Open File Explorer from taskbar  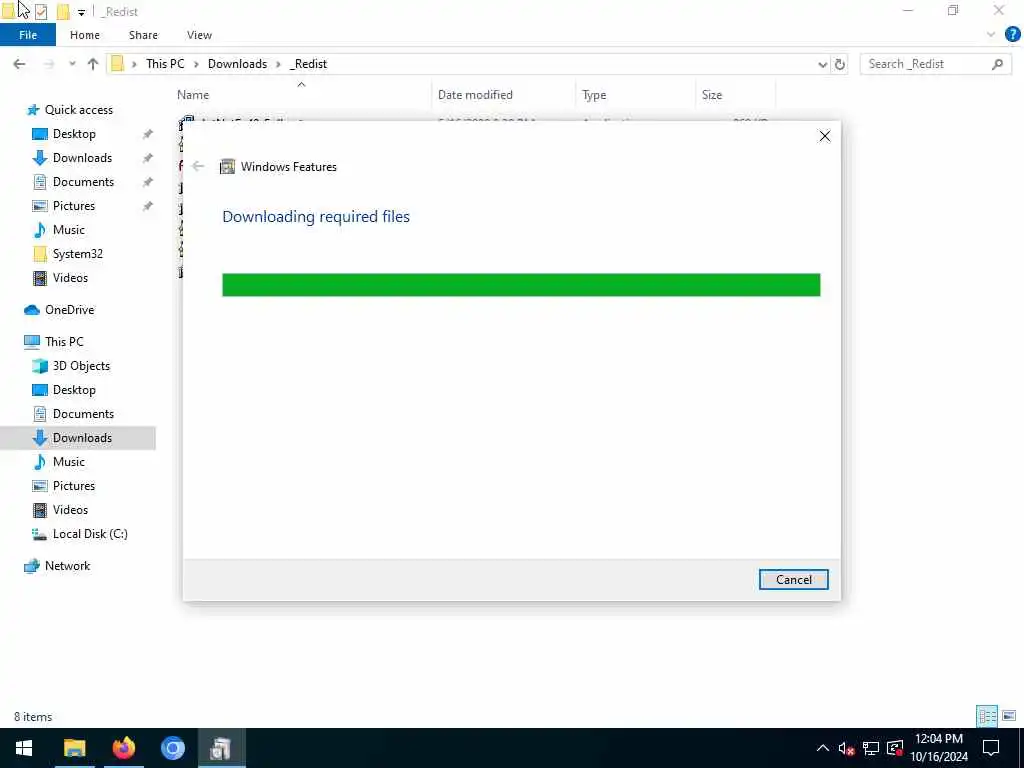[x=74, y=748]
